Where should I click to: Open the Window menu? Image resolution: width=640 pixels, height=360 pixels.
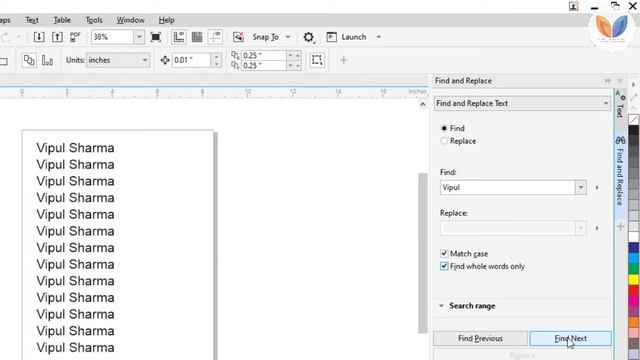coord(131,20)
